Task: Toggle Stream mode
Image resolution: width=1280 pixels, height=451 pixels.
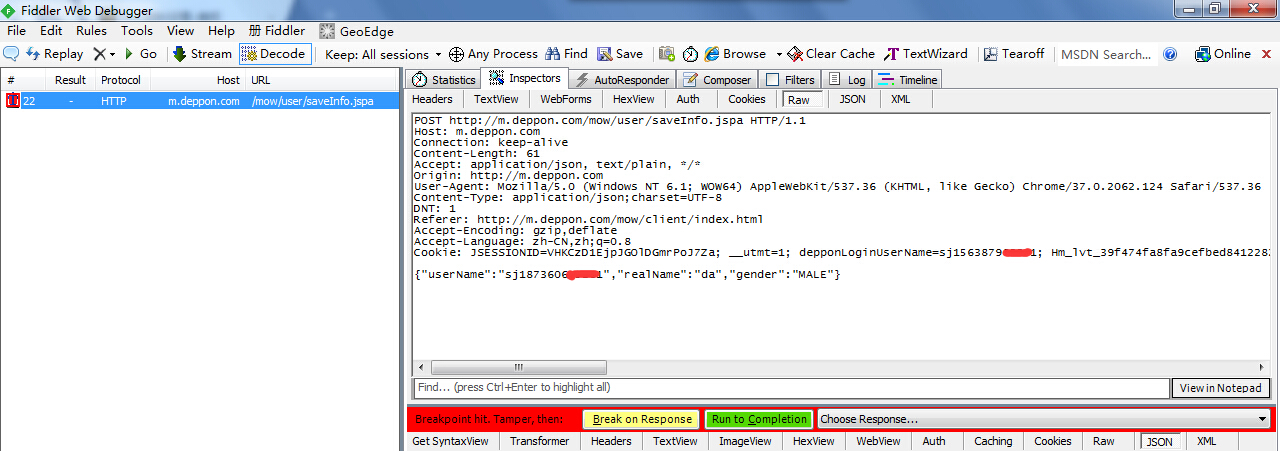Action: tap(202, 54)
